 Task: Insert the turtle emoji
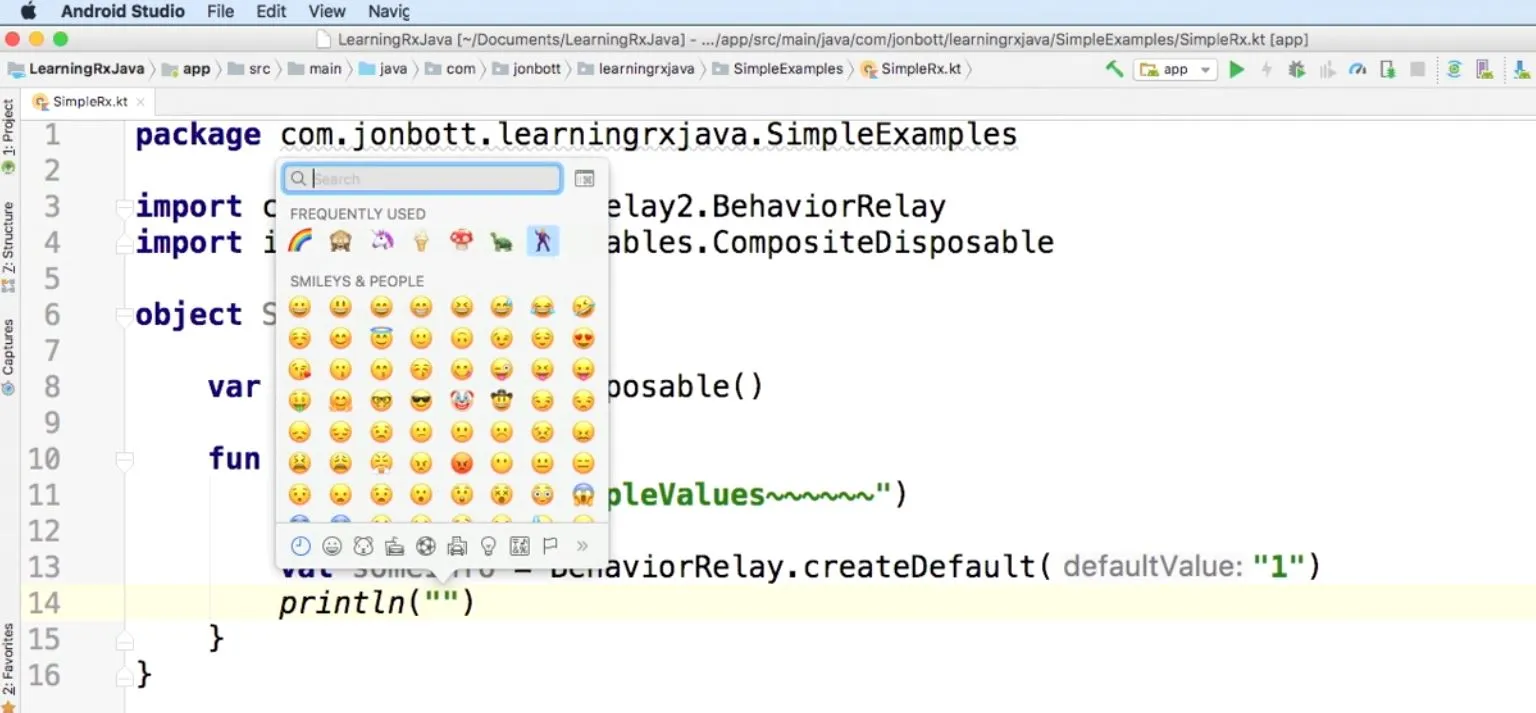tap(502, 241)
